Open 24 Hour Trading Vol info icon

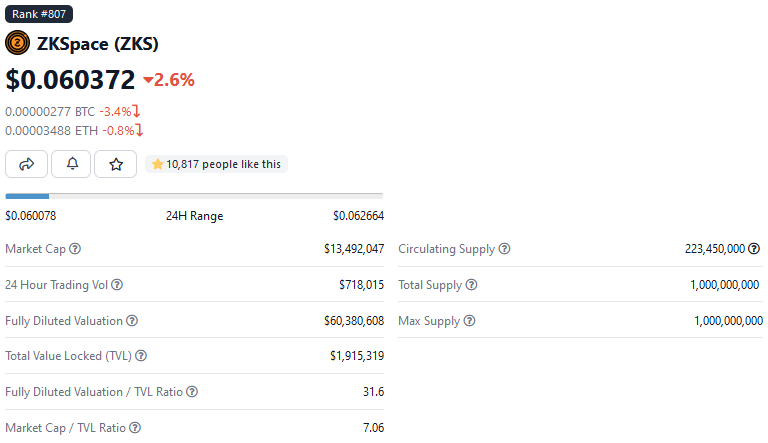click(117, 285)
